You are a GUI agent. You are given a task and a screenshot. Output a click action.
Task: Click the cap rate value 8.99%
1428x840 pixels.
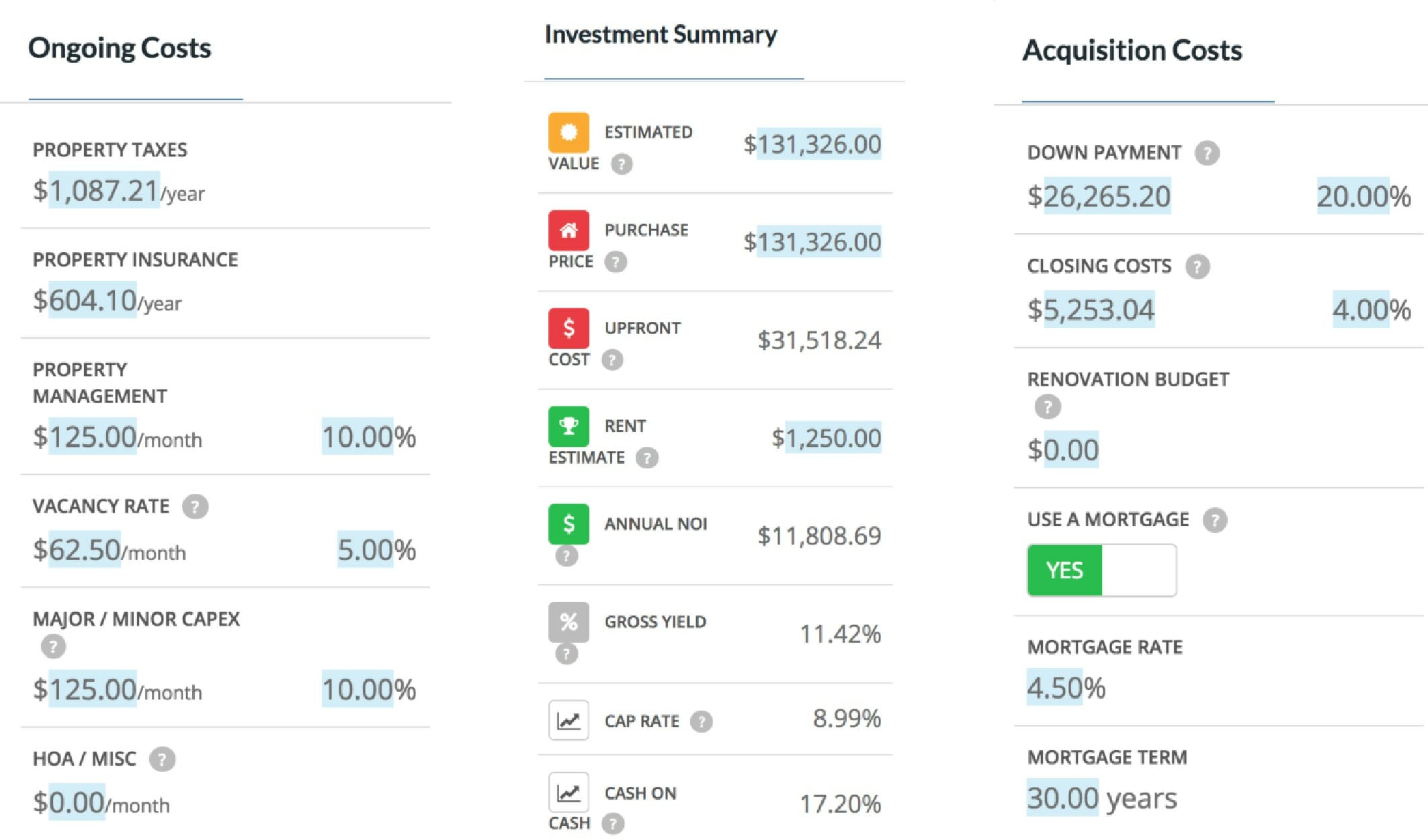847,719
